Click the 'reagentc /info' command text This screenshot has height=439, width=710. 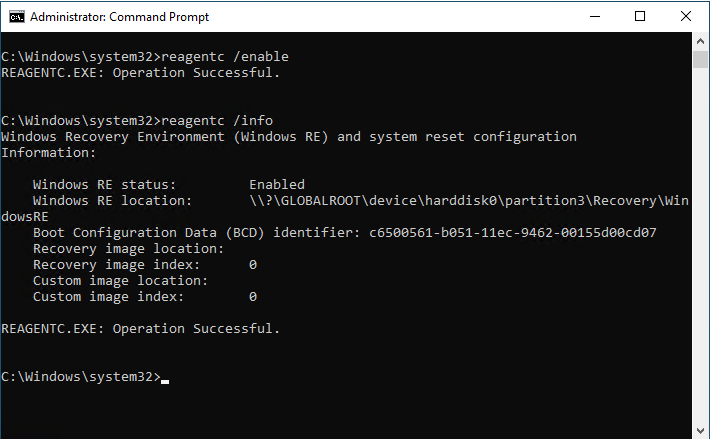click(217, 121)
